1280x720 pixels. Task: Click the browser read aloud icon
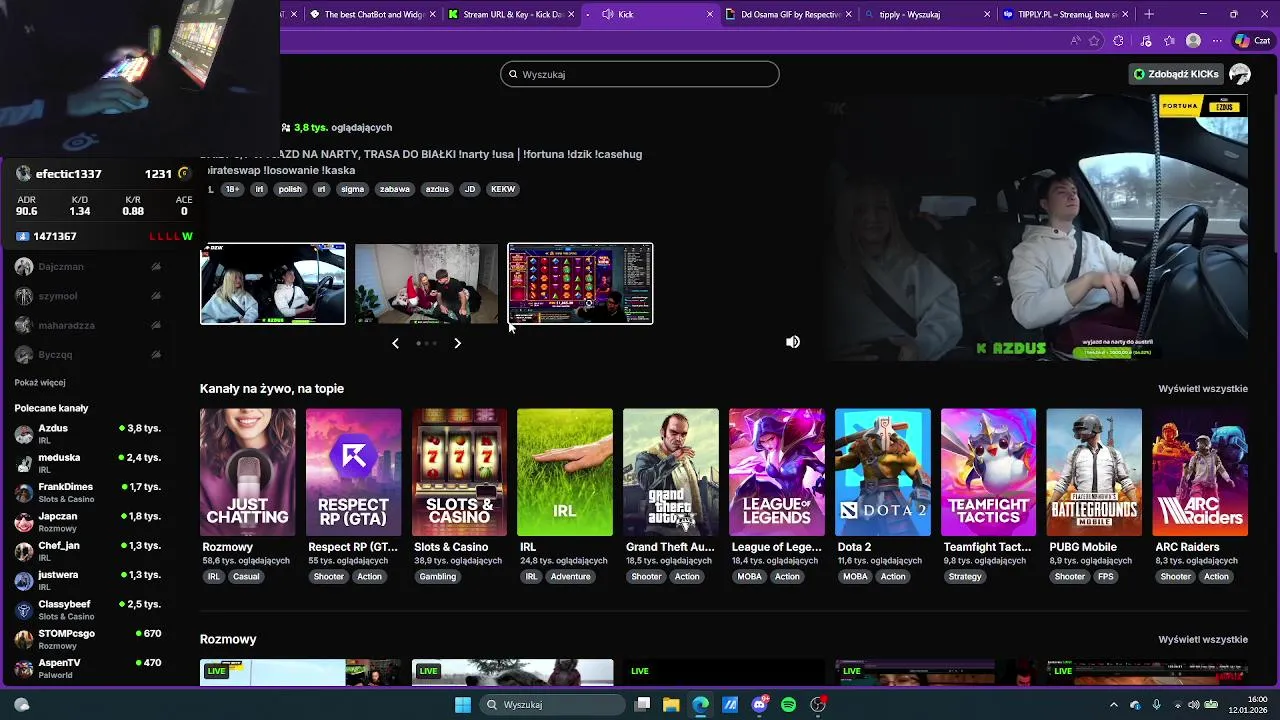point(1075,41)
